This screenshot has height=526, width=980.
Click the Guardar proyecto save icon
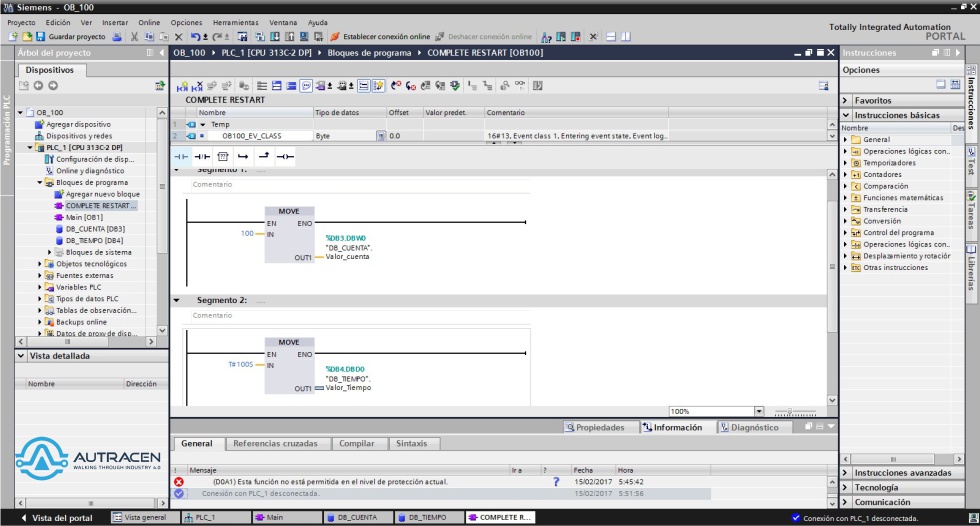[x=41, y=37]
